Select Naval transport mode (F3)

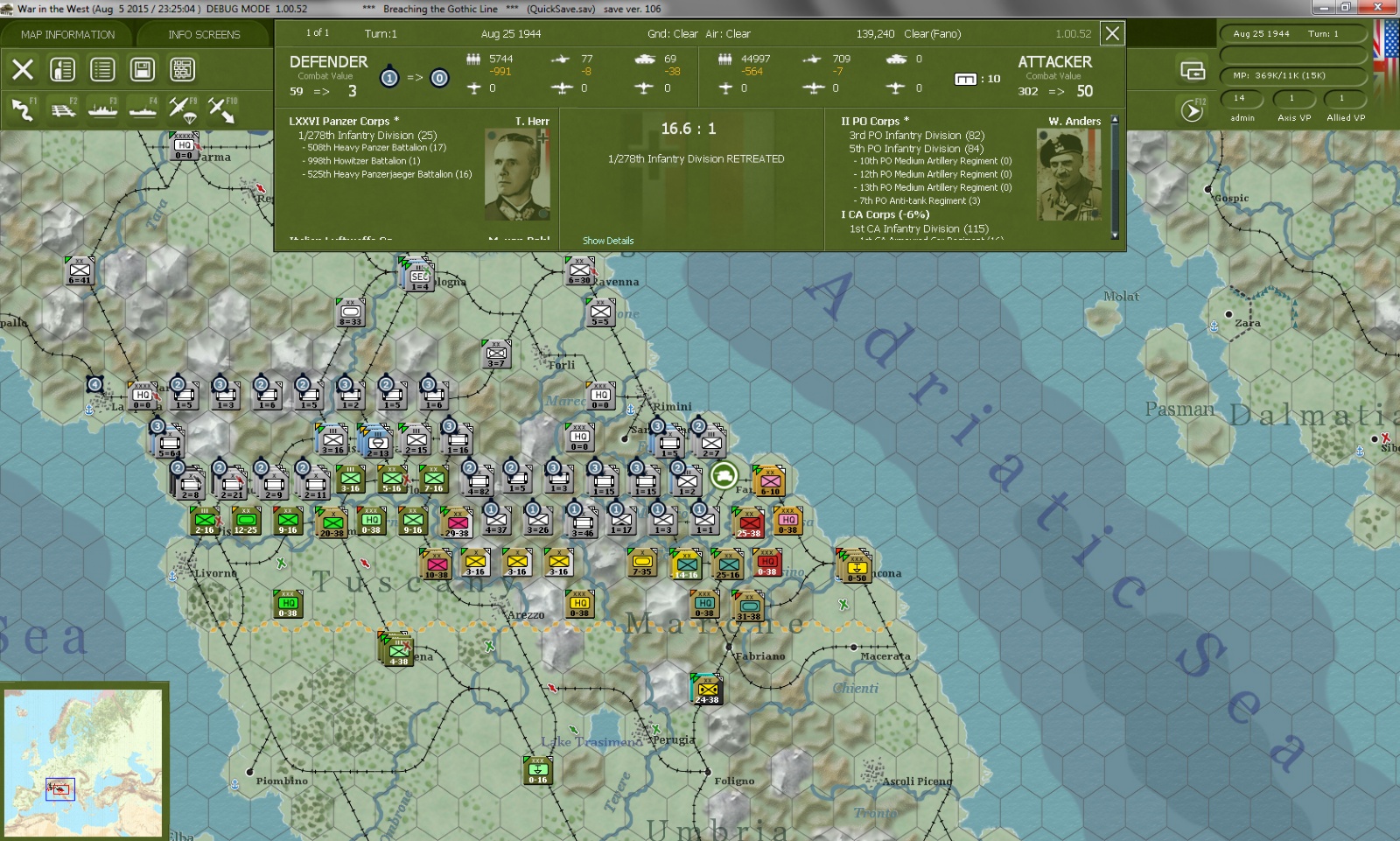click(x=102, y=110)
